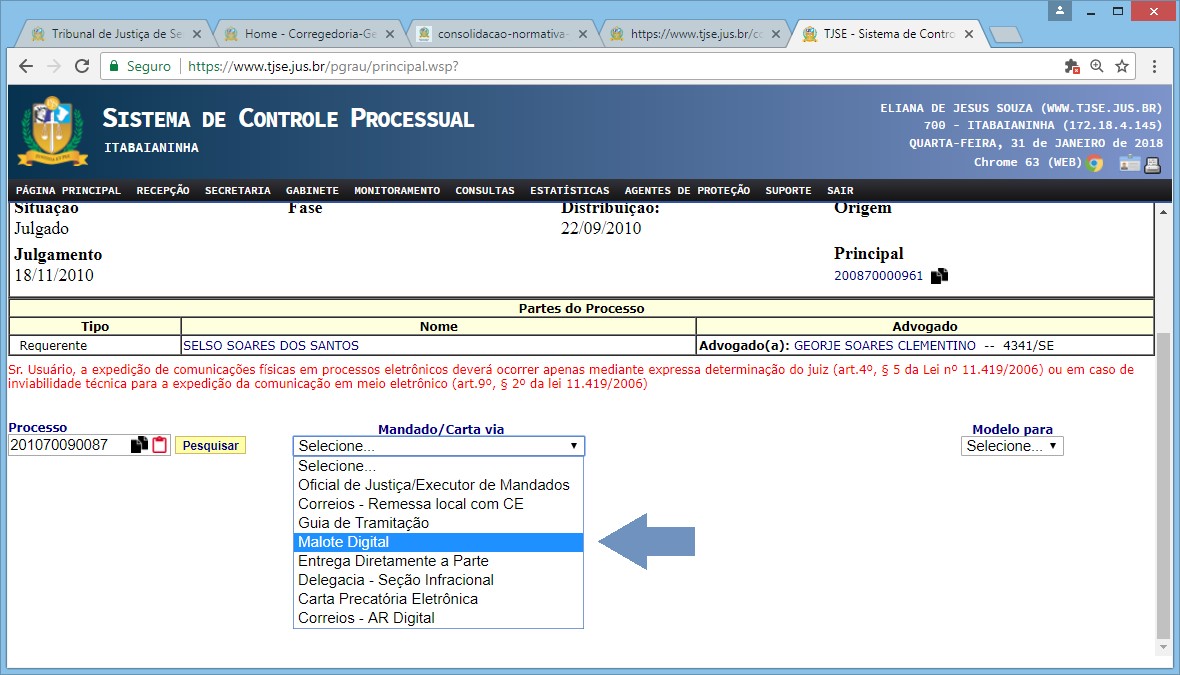
Task: Click the copy icon beside Processo number field
Action: 140,445
